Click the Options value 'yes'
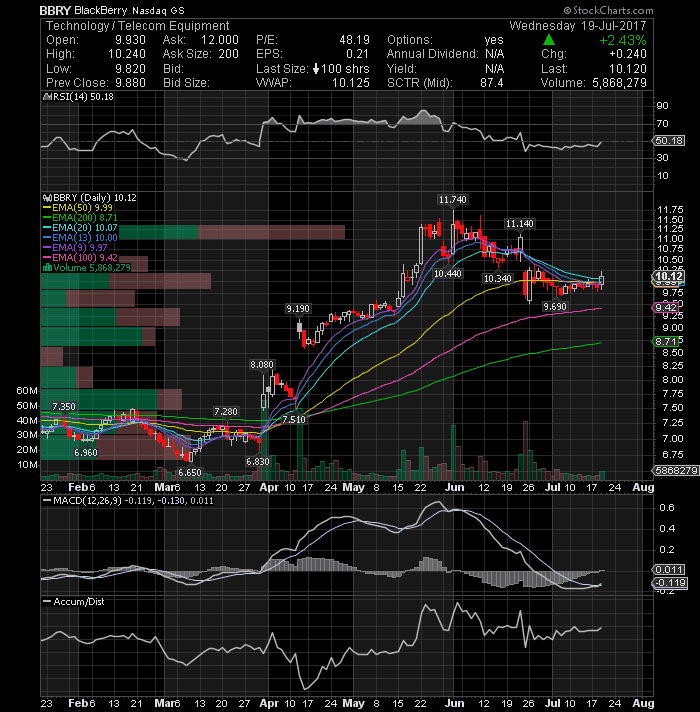The width and height of the screenshot is (700, 712). (x=494, y=40)
